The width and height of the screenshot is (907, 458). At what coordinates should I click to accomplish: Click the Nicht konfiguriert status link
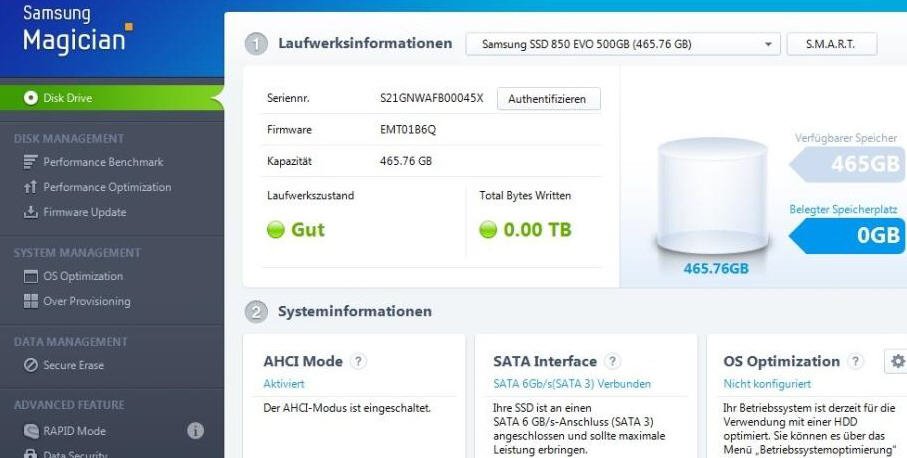click(767, 384)
